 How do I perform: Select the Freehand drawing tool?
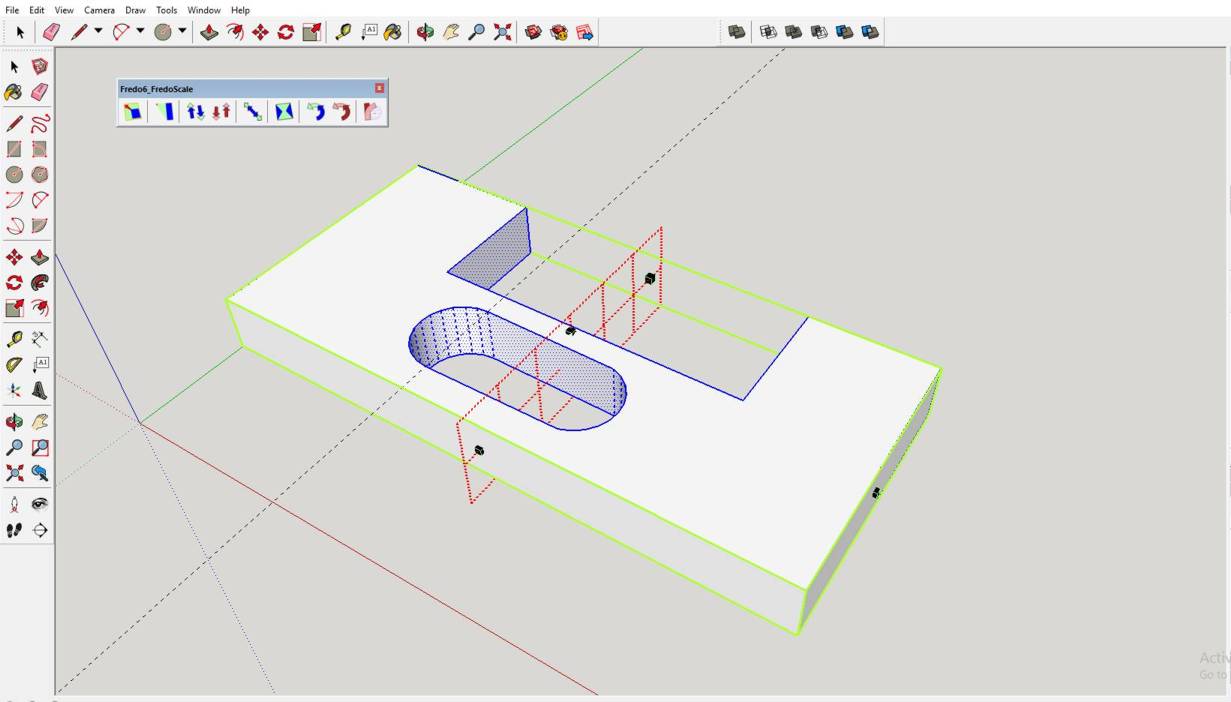click(40, 124)
